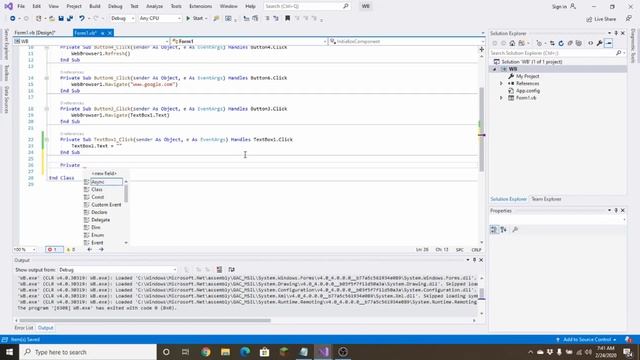The height and width of the screenshot is (360, 640).
Task: Open the Extensions menu
Action: click(x=200, y=6)
